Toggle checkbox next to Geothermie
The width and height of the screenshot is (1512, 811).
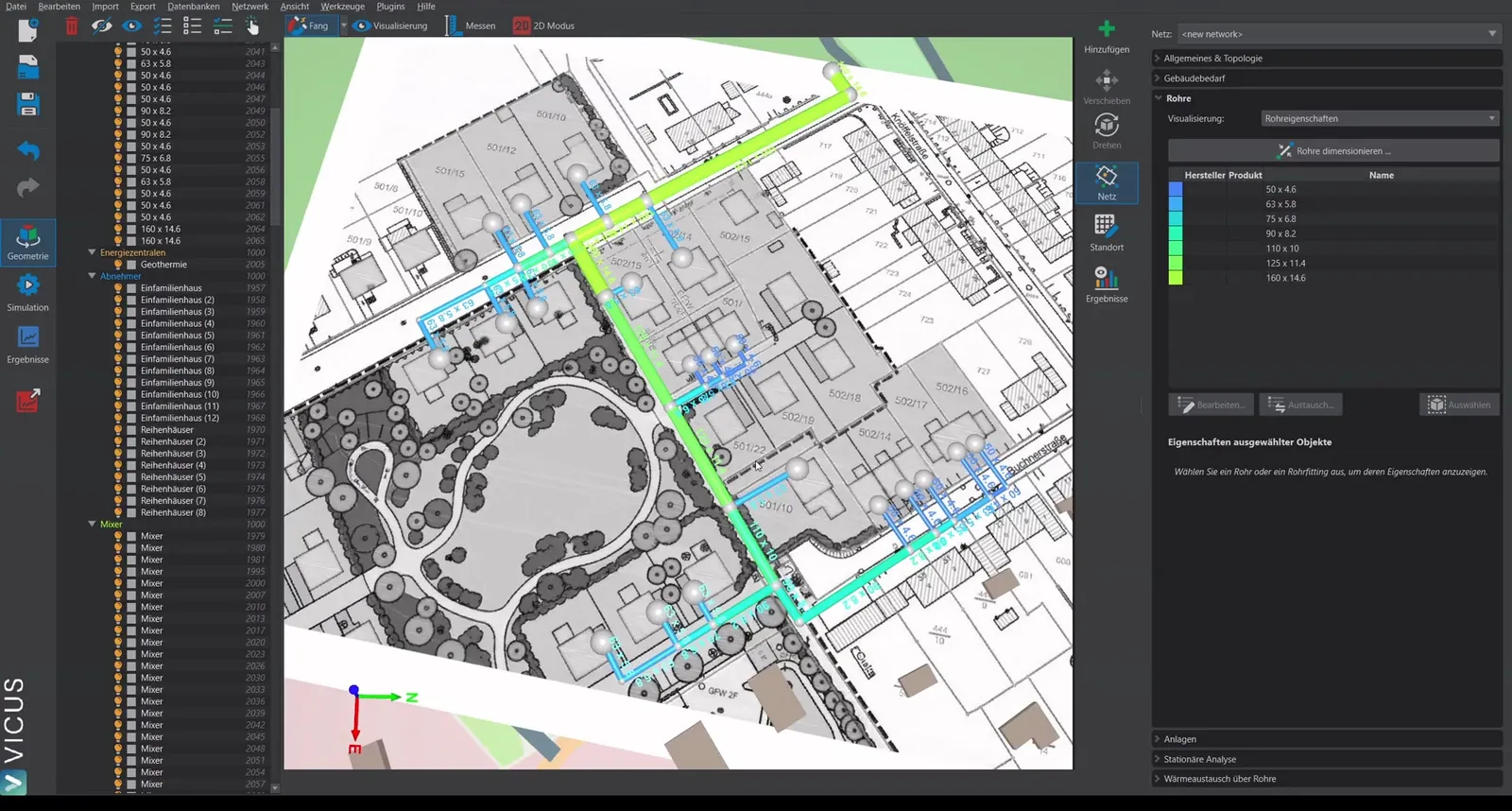click(x=131, y=265)
